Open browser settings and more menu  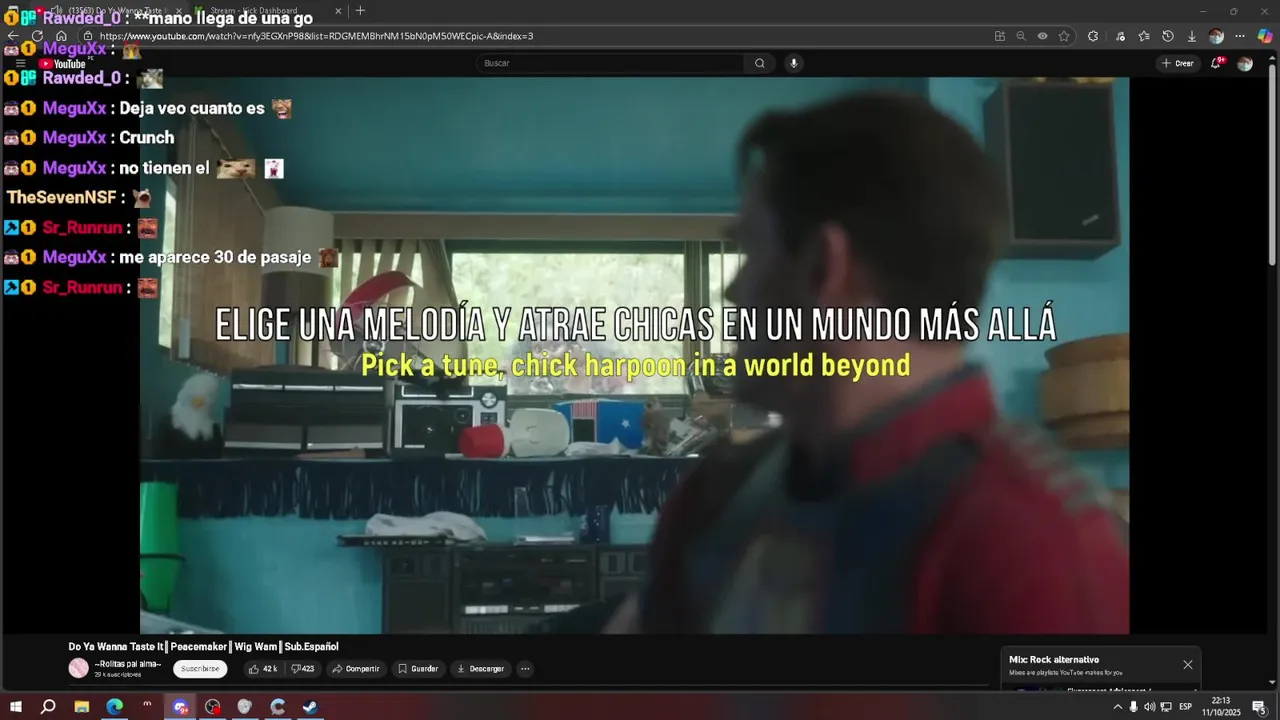[x=1240, y=36]
